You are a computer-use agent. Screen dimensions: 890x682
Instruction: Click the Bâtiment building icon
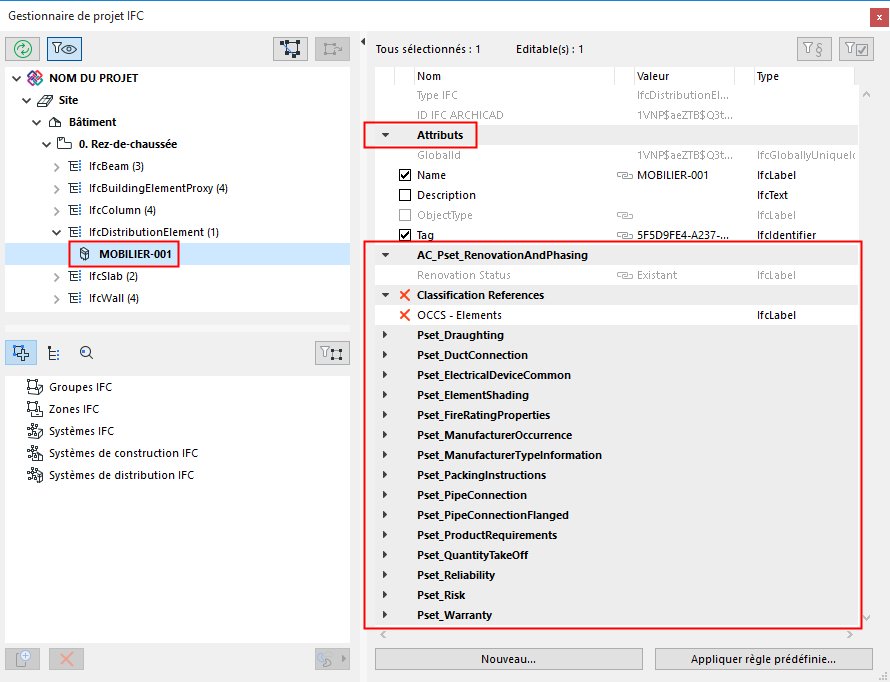click(x=55, y=122)
